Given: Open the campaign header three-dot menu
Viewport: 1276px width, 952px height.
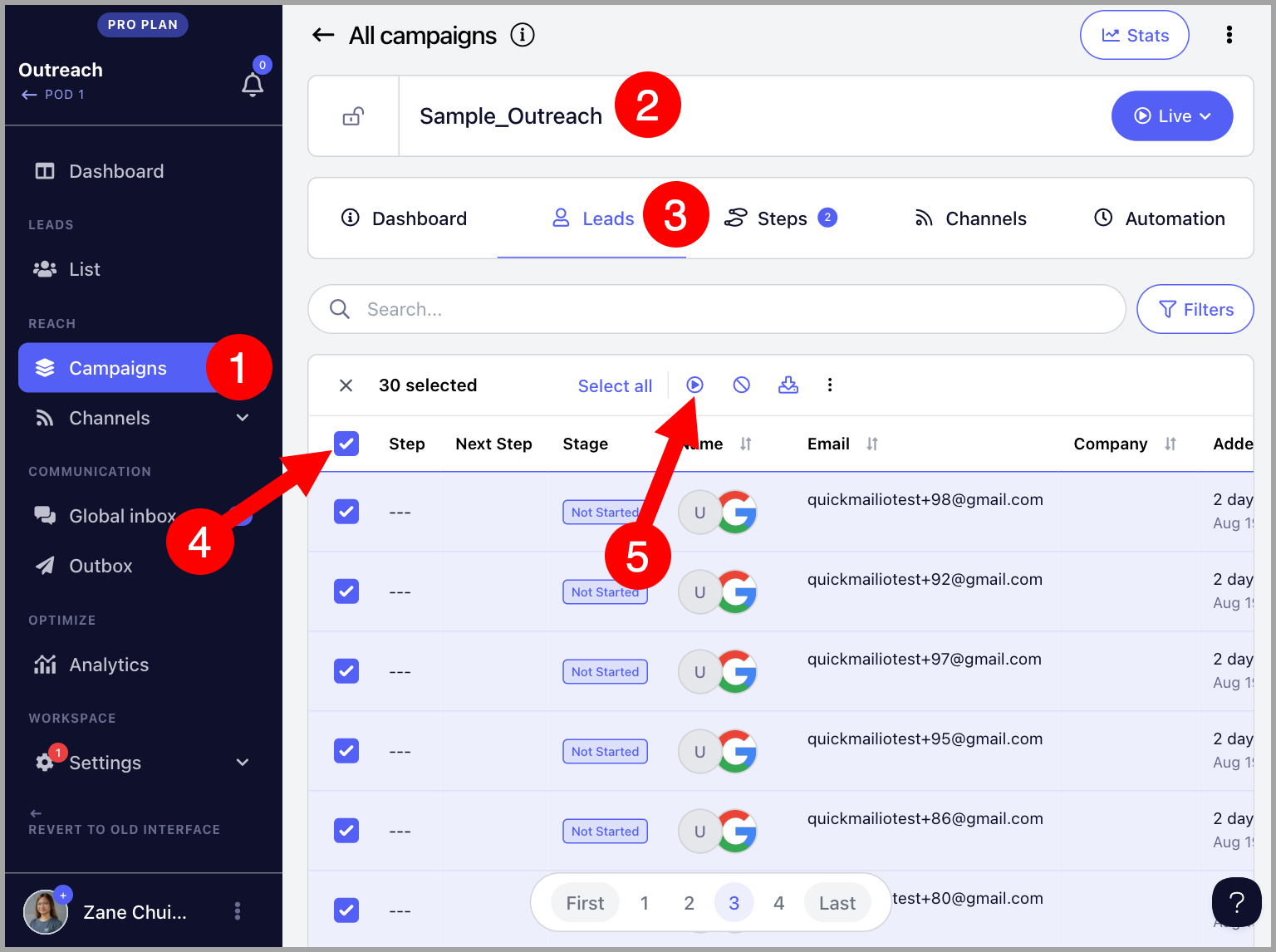Looking at the screenshot, I should [x=1229, y=35].
